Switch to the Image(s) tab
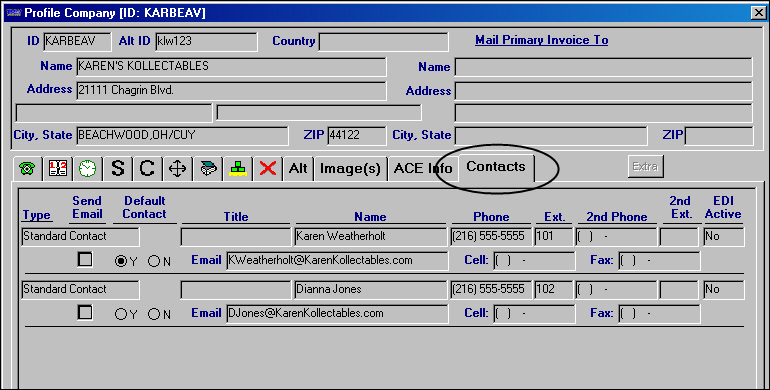This screenshot has height=390, width=770. click(350, 168)
